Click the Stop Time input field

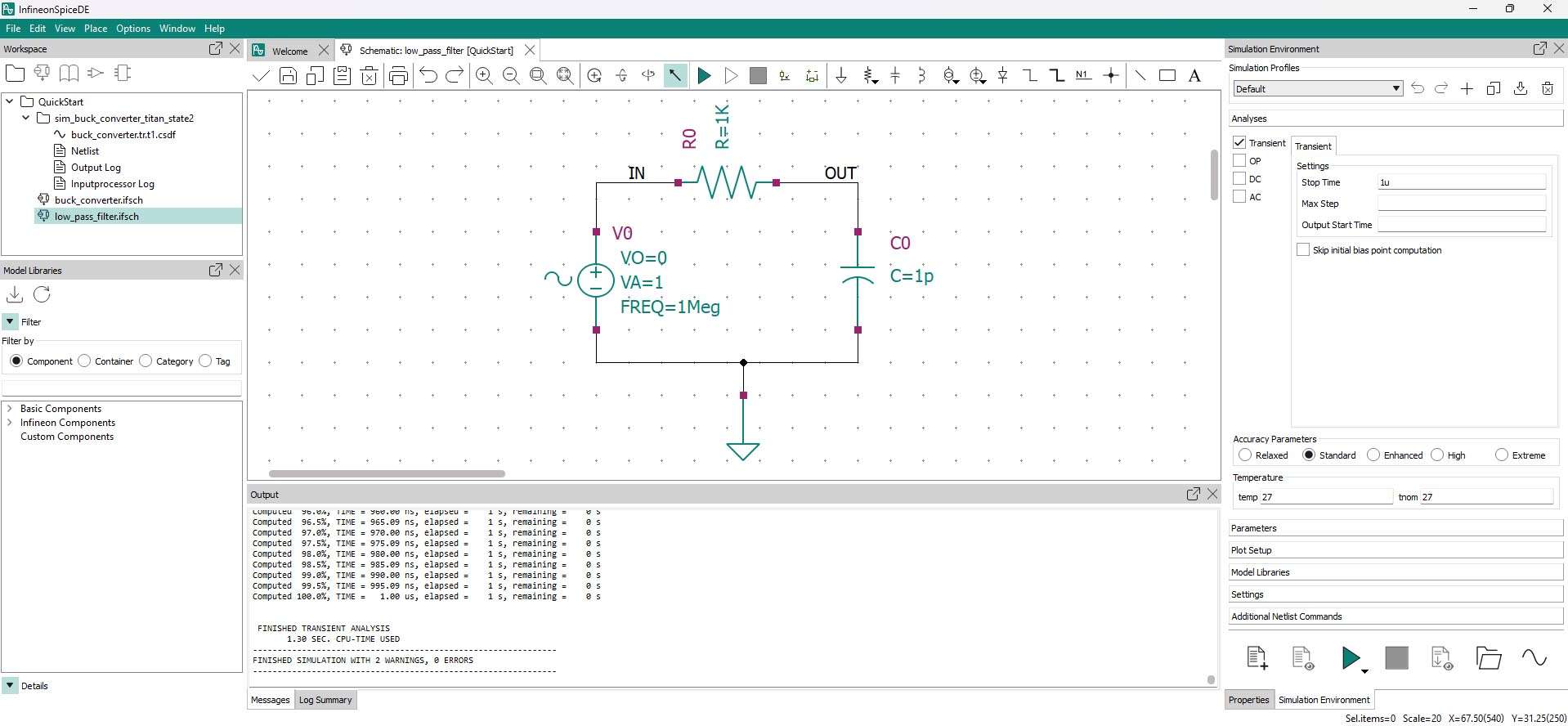click(1461, 182)
